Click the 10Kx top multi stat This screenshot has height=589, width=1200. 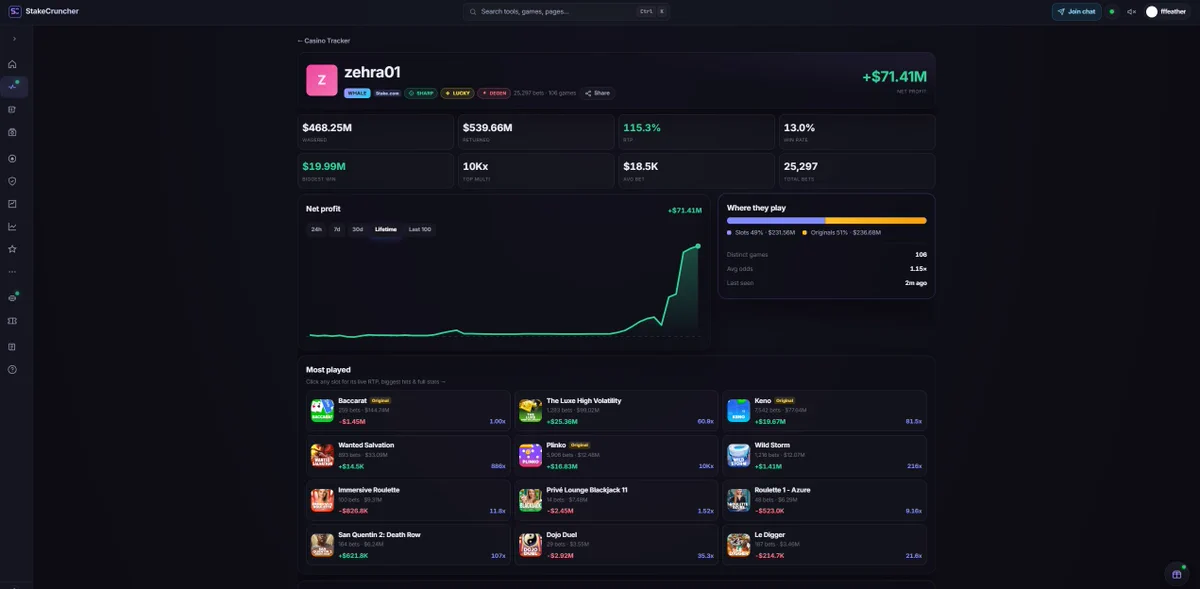coord(536,171)
